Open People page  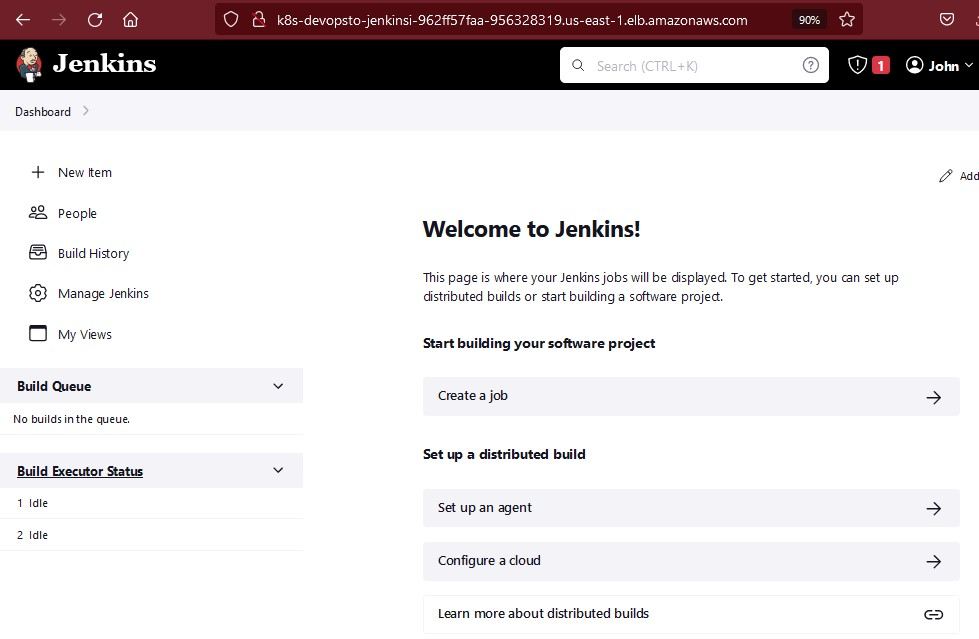coord(77,214)
